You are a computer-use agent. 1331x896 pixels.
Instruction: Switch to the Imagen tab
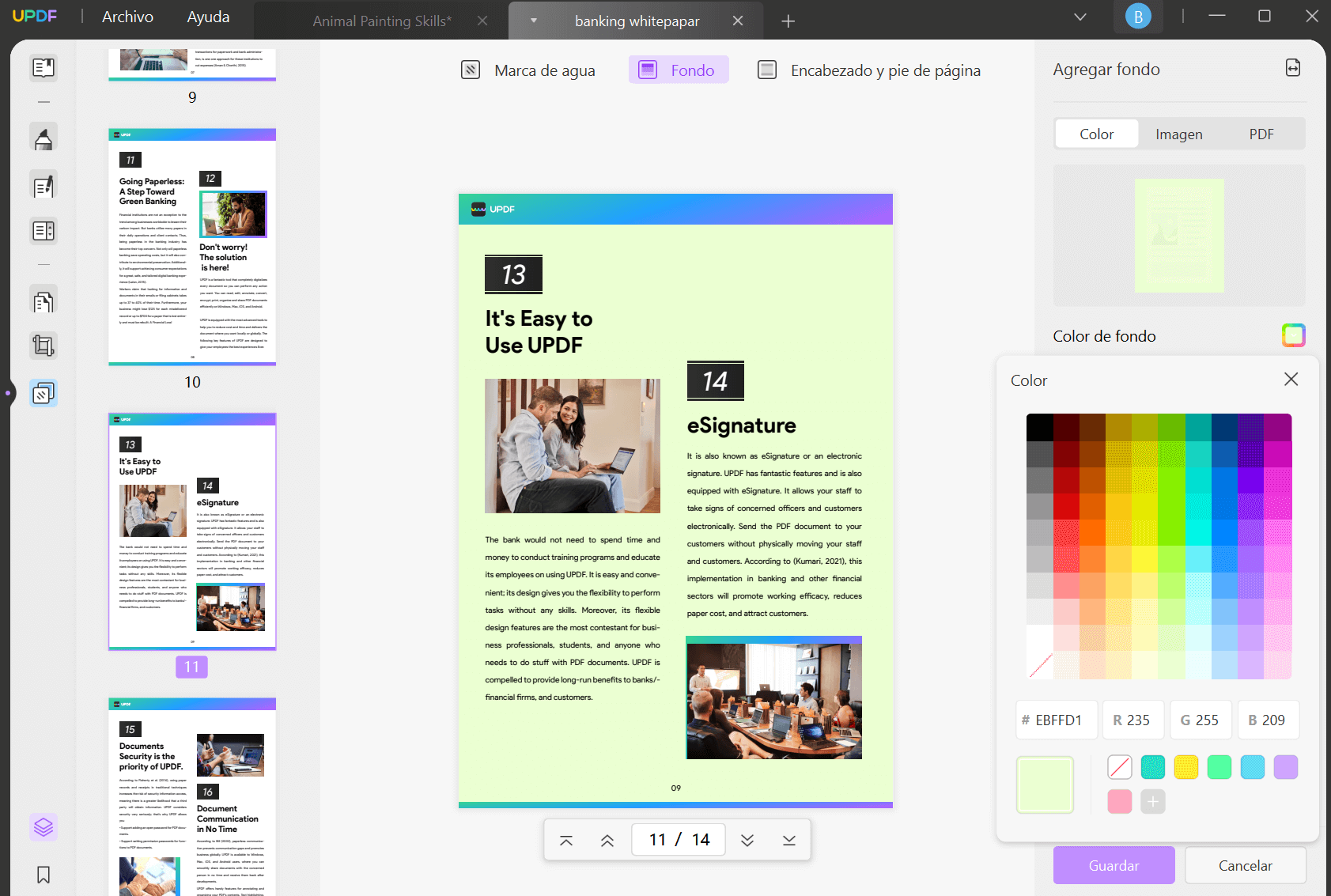(1178, 134)
